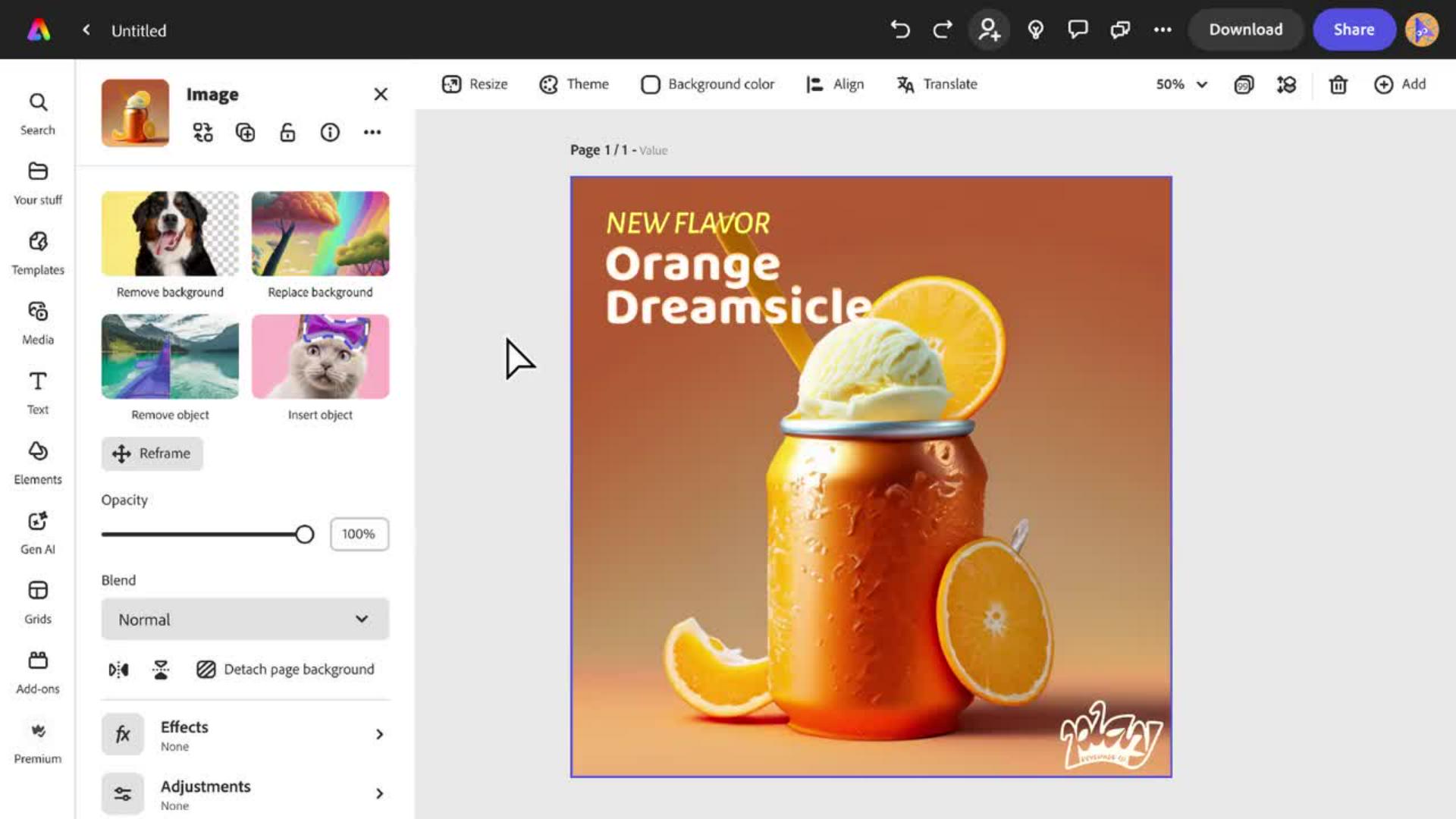Open the Blend mode Normal dropdown
The width and height of the screenshot is (1456, 819).
pos(245,620)
